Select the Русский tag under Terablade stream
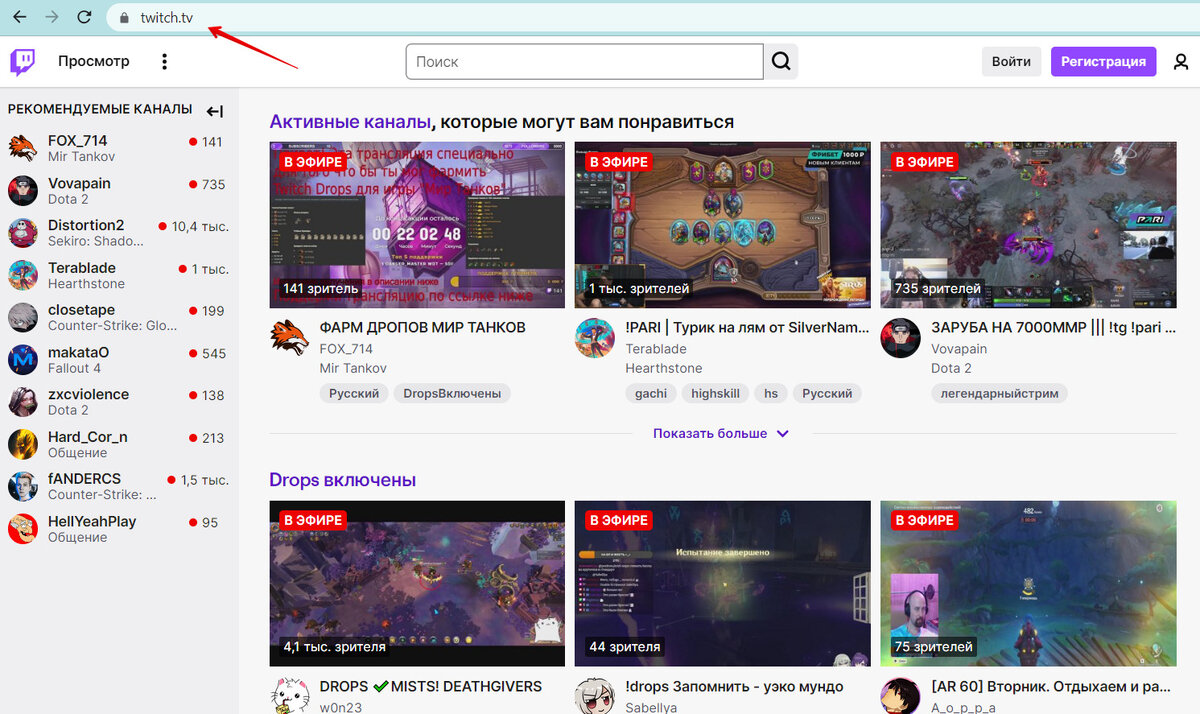 (827, 394)
